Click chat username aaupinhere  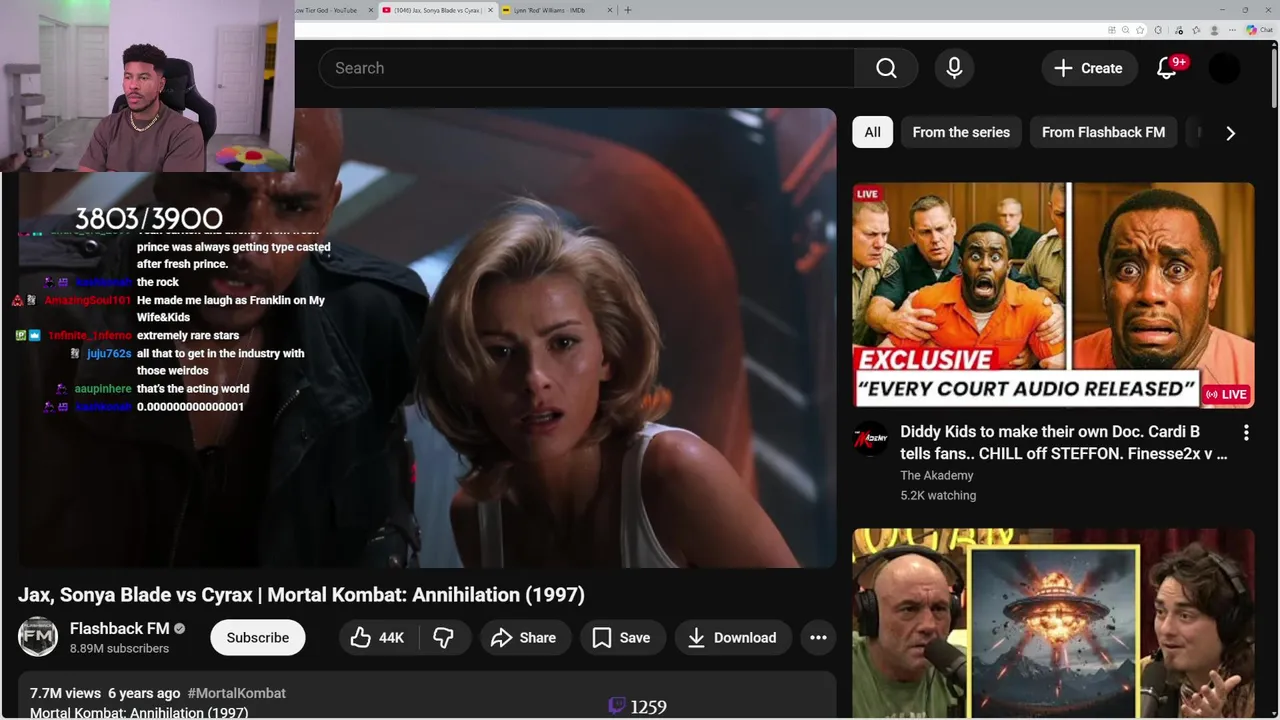click(x=103, y=388)
